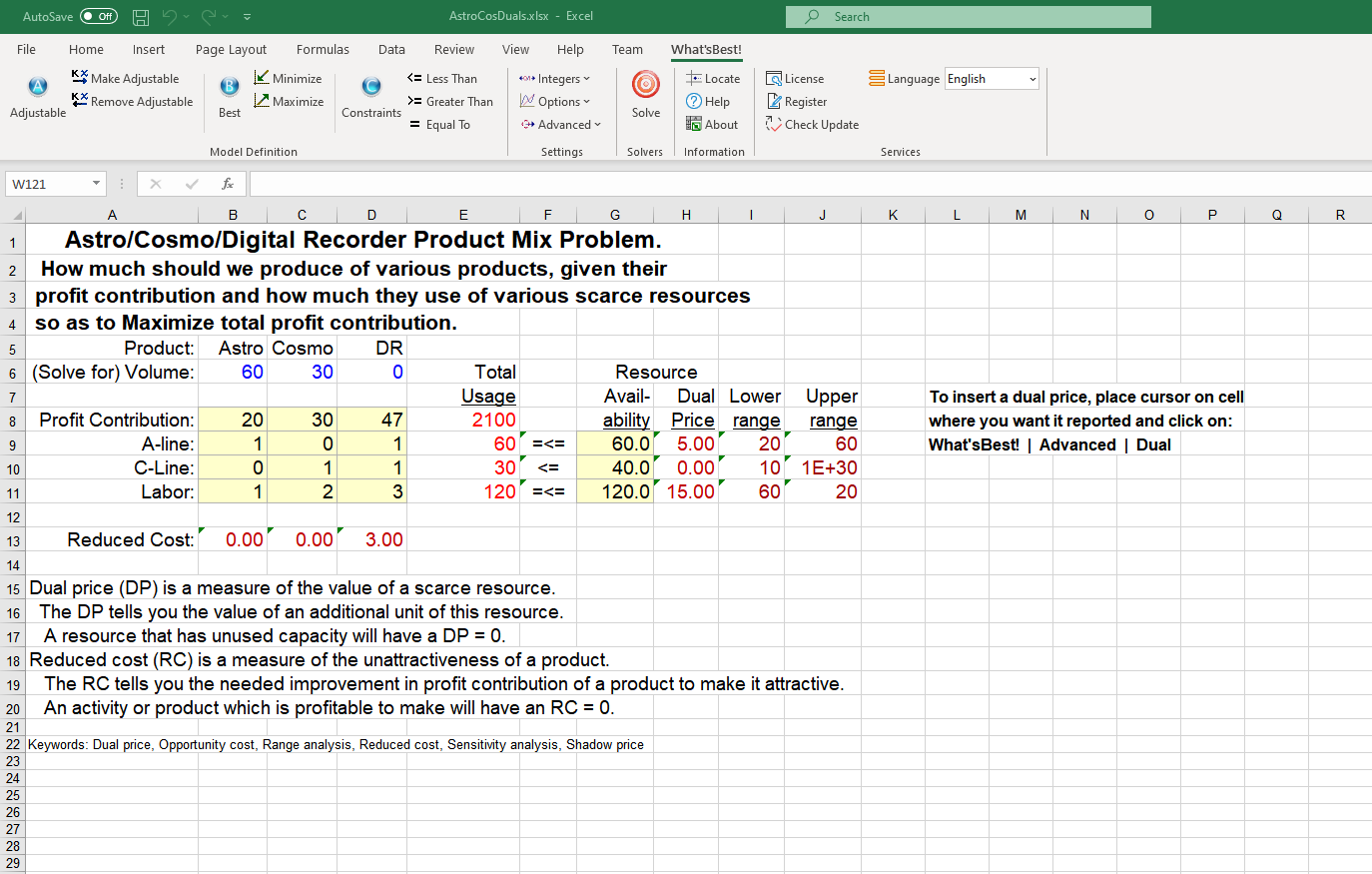The width and height of the screenshot is (1372, 874).
Task: Click the Remove Adjustable icon
Action: click(x=80, y=100)
